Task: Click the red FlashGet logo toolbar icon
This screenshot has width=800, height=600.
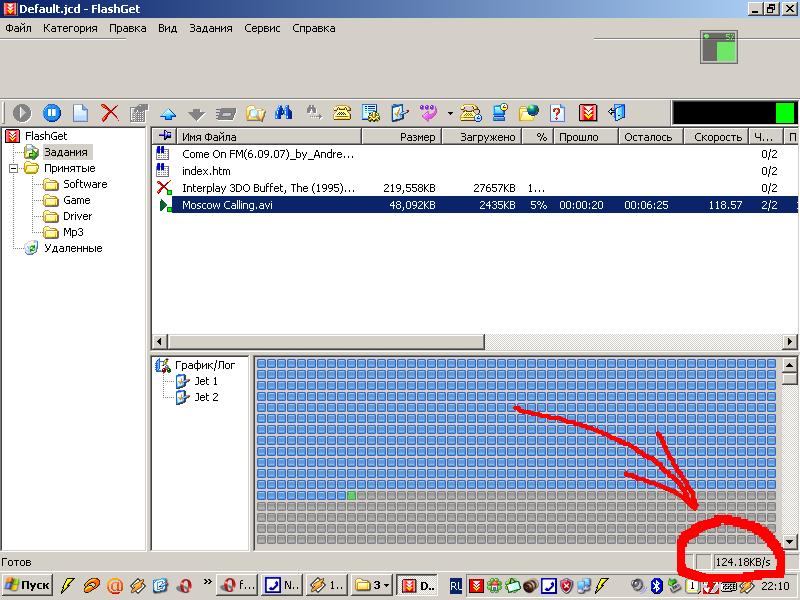Action: [588, 113]
